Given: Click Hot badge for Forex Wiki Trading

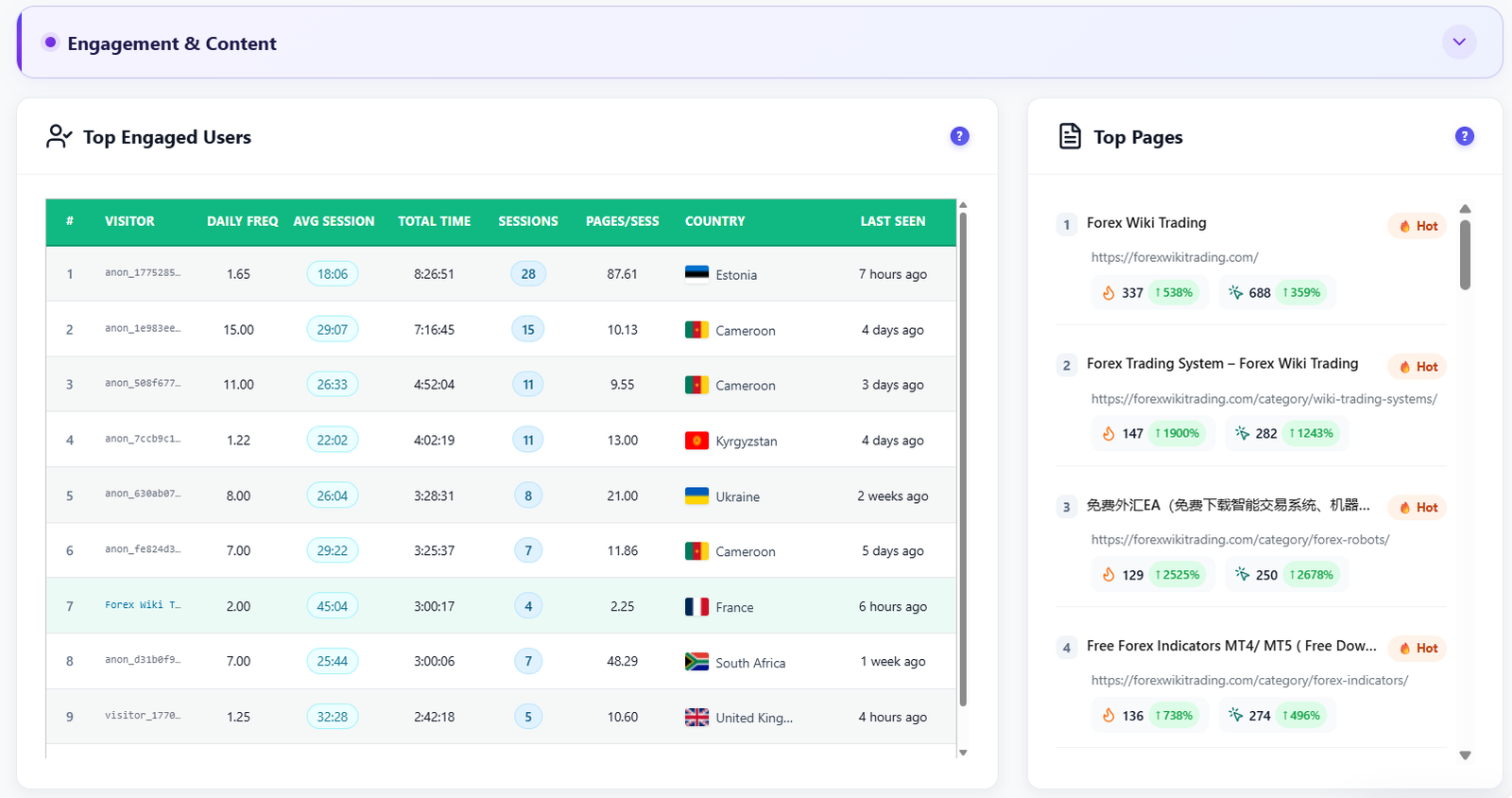Looking at the screenshot, I should [1417, 226].
